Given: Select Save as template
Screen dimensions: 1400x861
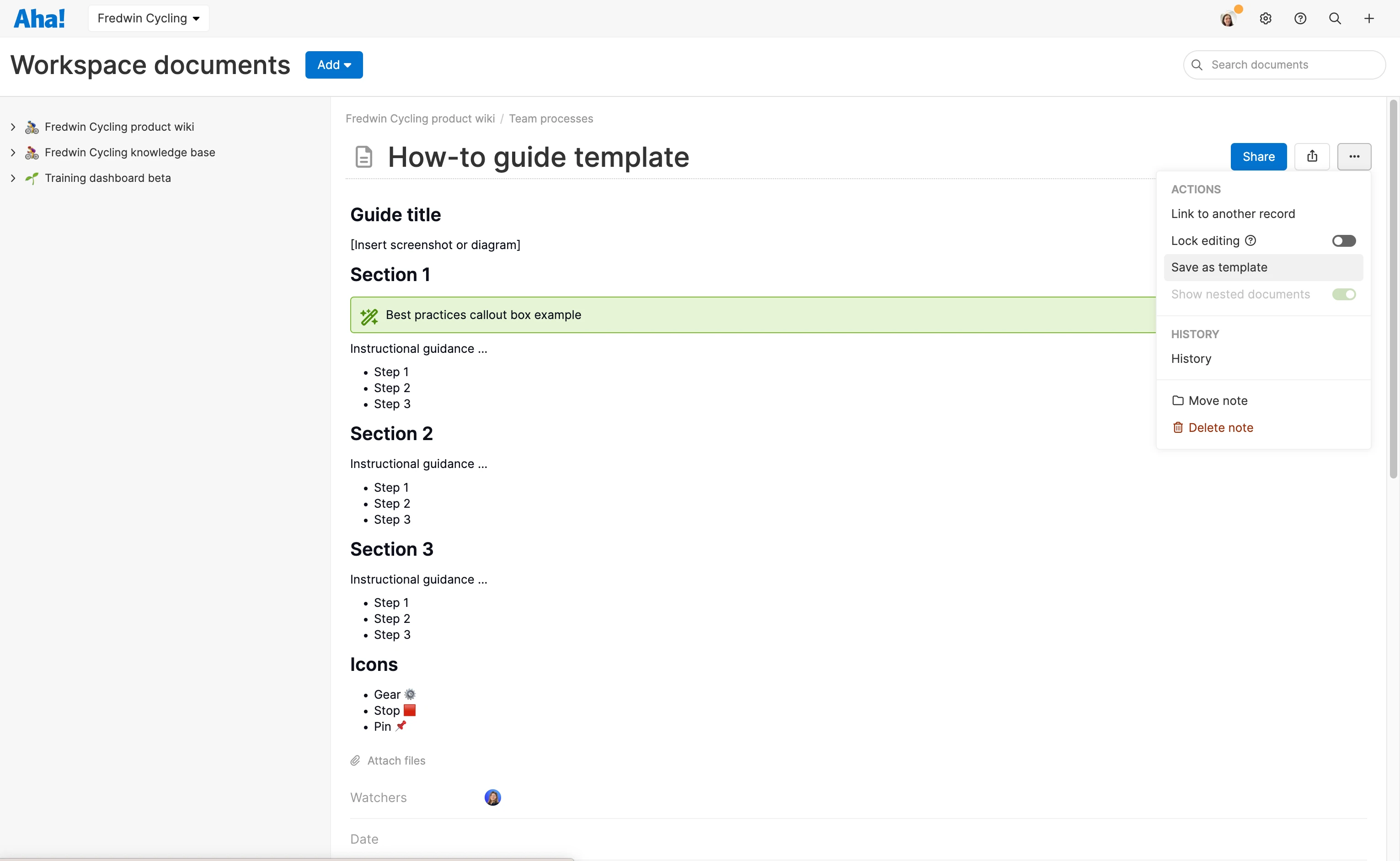Looking at the screenshot, I should [1219, 266].
